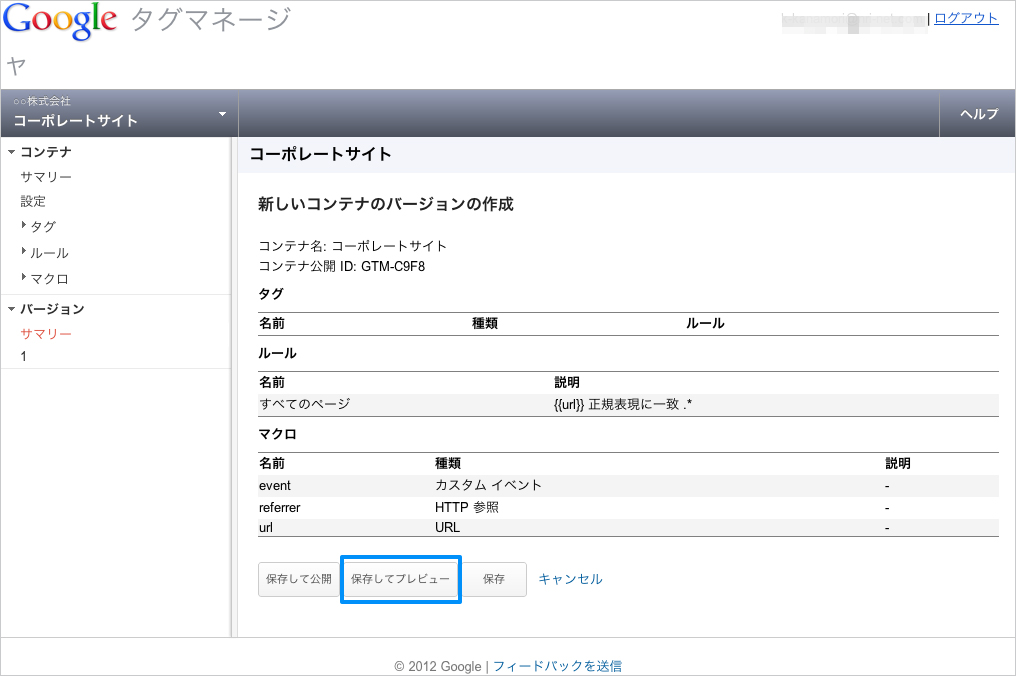1016x676 pixels.
Task: Click the referrer macro row
Action: coord(279,507)
